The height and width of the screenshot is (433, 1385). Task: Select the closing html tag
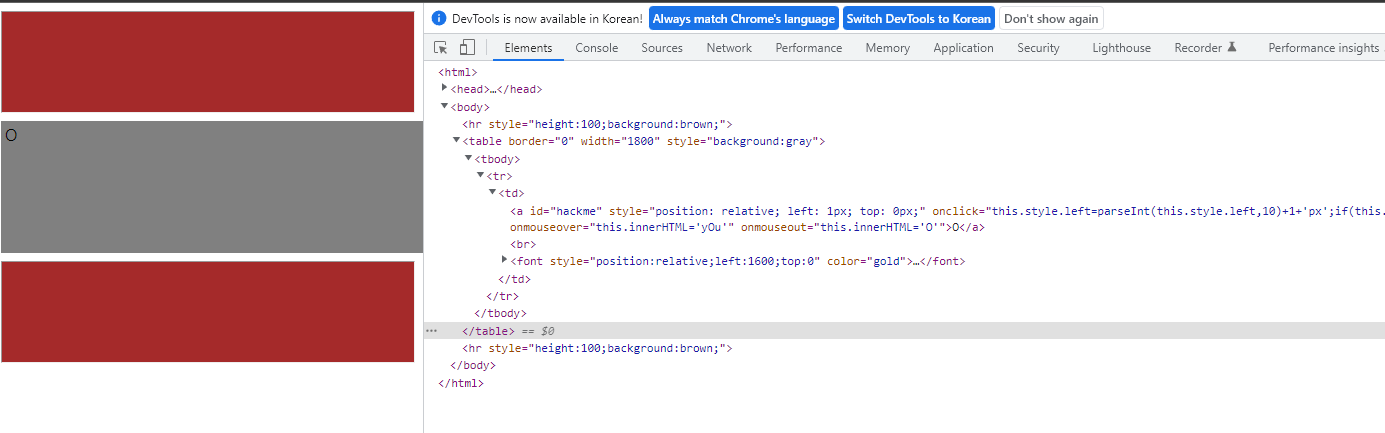click(x=461, y=383)
